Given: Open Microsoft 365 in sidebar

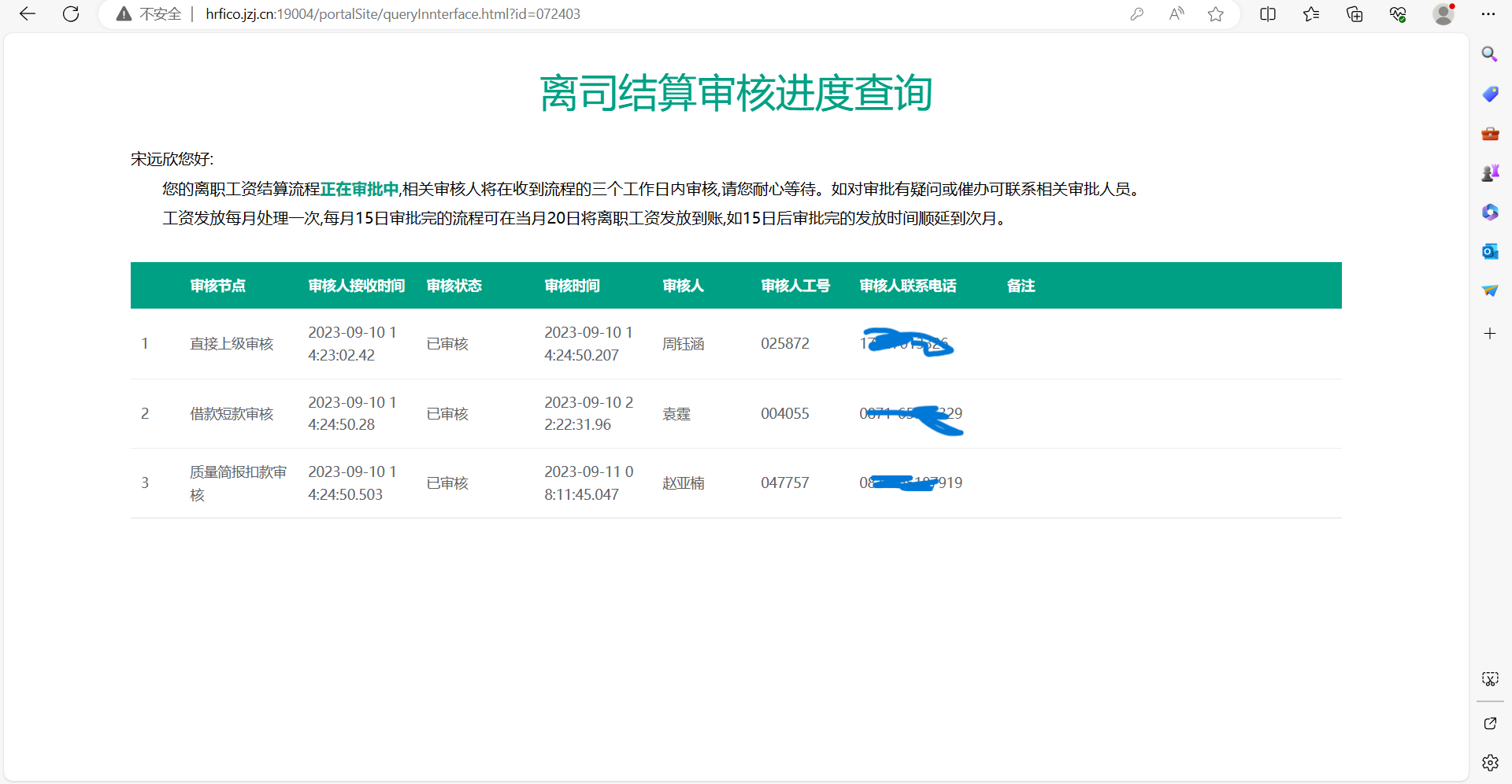Looking at the screenshot, I should [1490, 212].
